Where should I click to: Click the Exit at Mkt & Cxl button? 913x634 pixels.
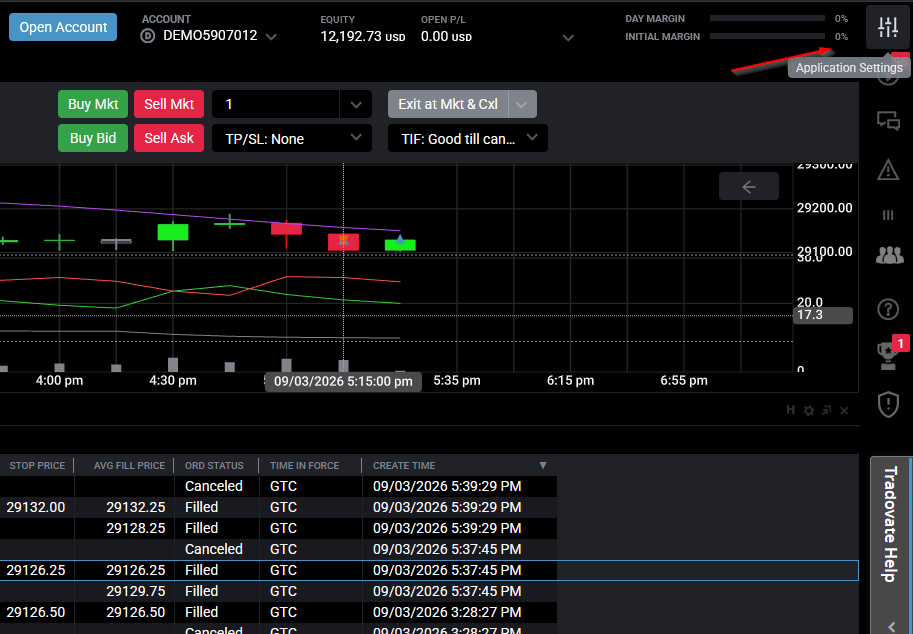[448, 104]
